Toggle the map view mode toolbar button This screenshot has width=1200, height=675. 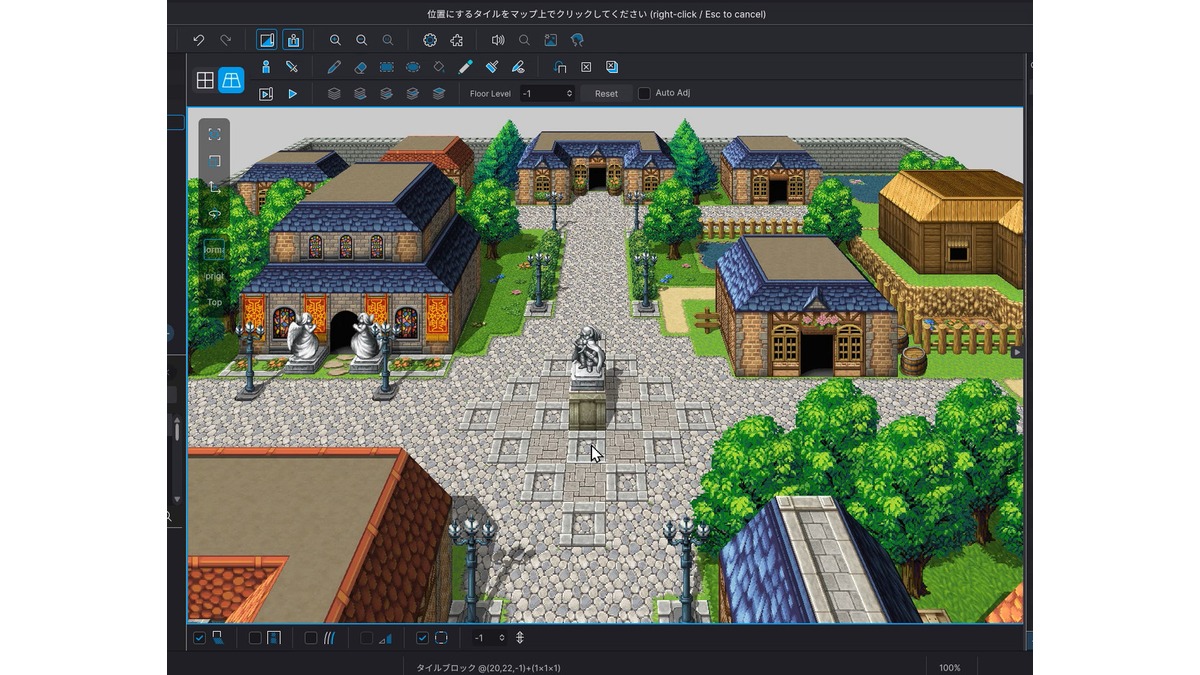coord(266,40)
